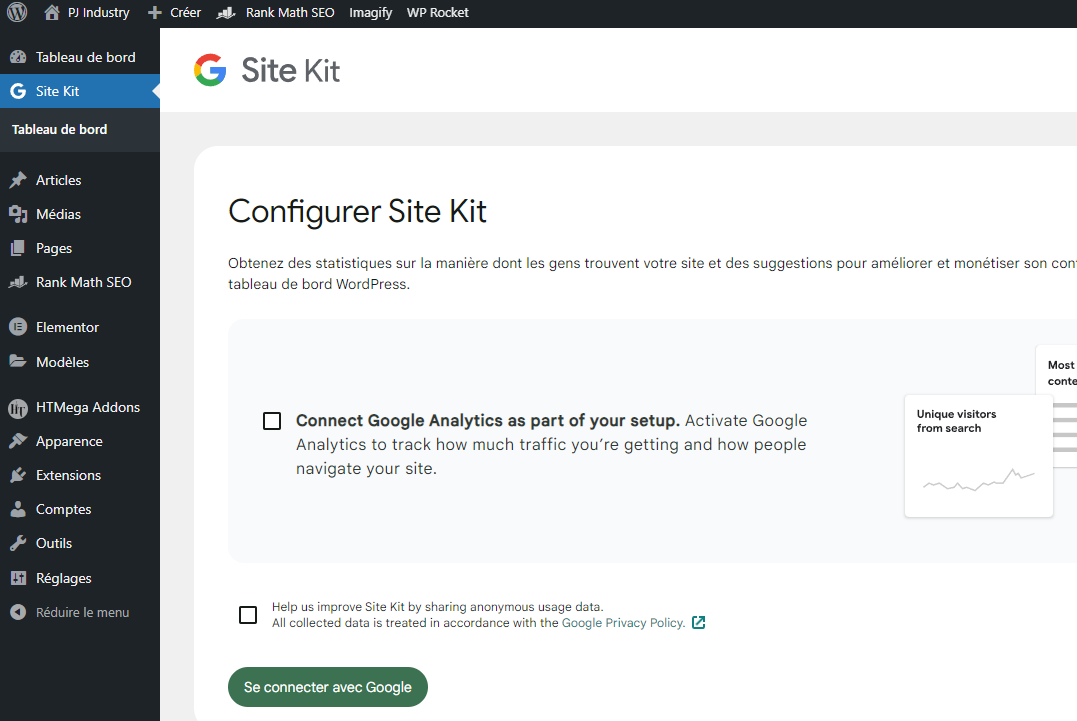
Task: Open Articles via its pin icon
Action: coord(17,180)
